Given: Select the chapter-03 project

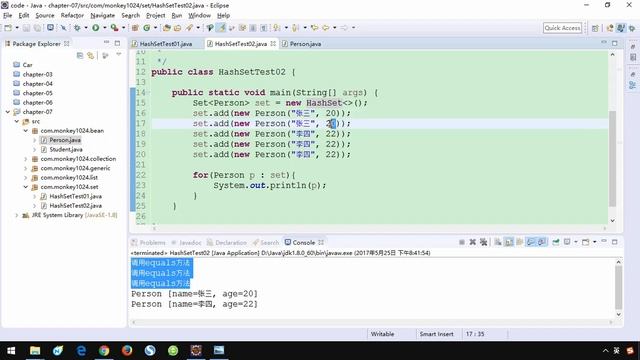Looking at the screenshot, I should [x=38, y=74].
